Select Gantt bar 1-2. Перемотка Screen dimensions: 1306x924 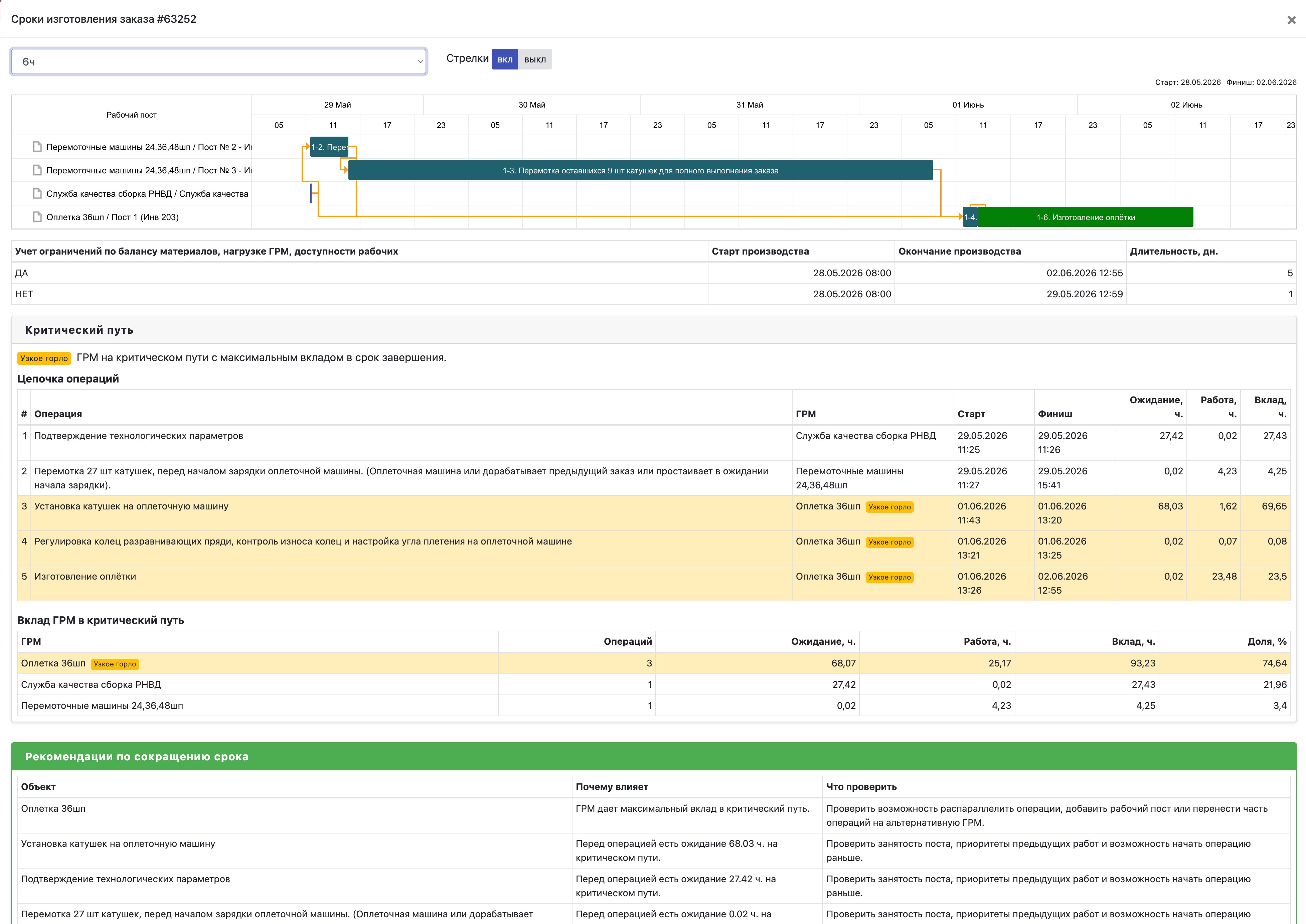tap(329, 147)
